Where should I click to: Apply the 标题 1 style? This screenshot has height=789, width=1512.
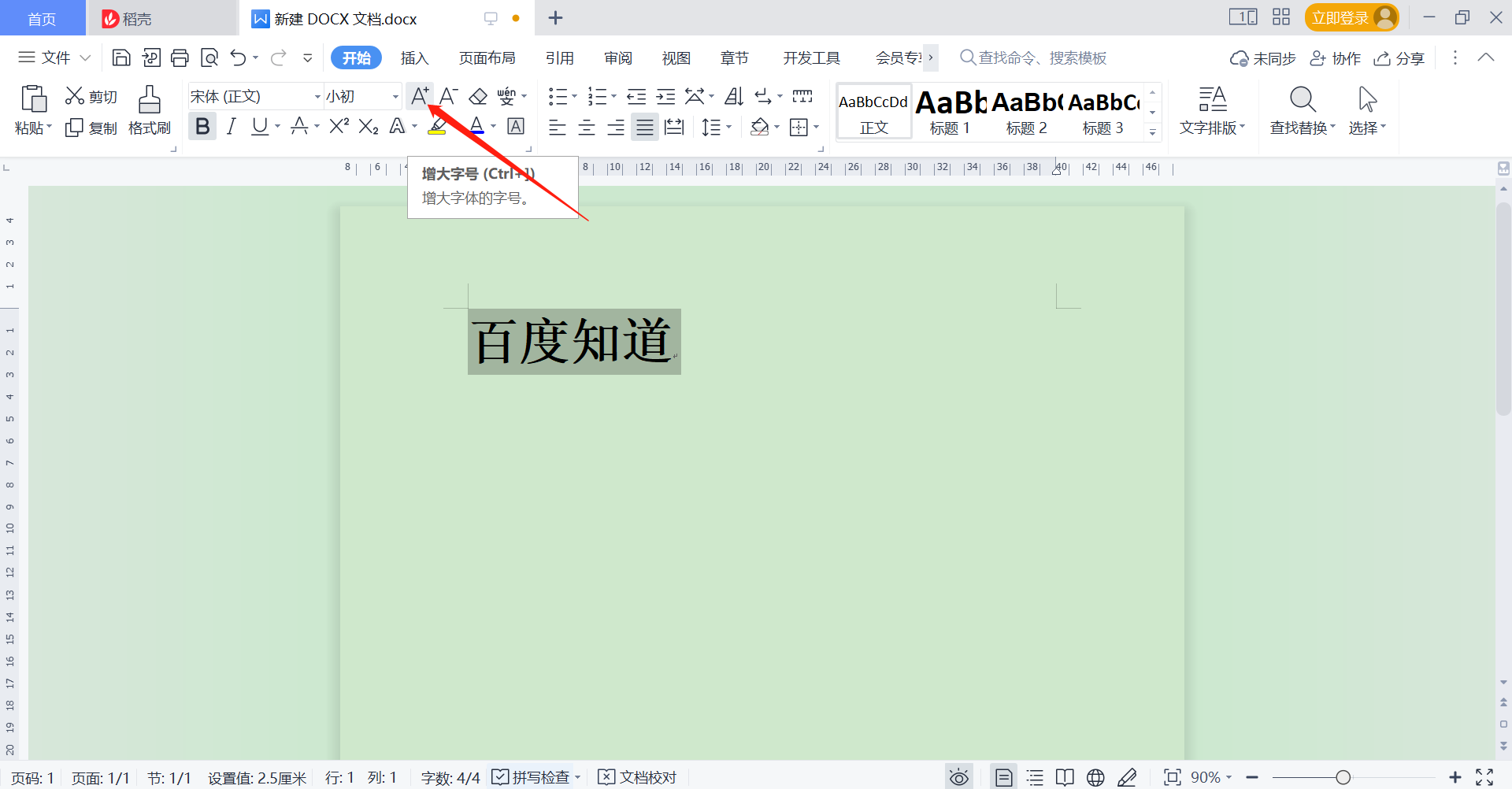point(951,112)
